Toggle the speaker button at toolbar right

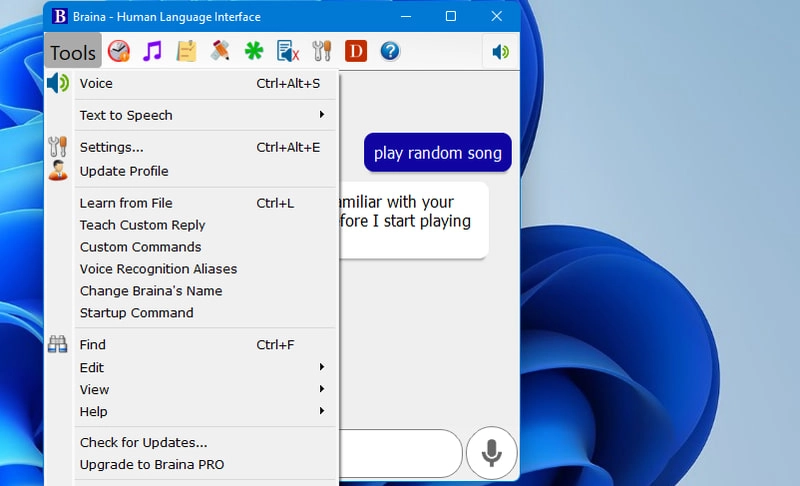(x=500, y=51)
